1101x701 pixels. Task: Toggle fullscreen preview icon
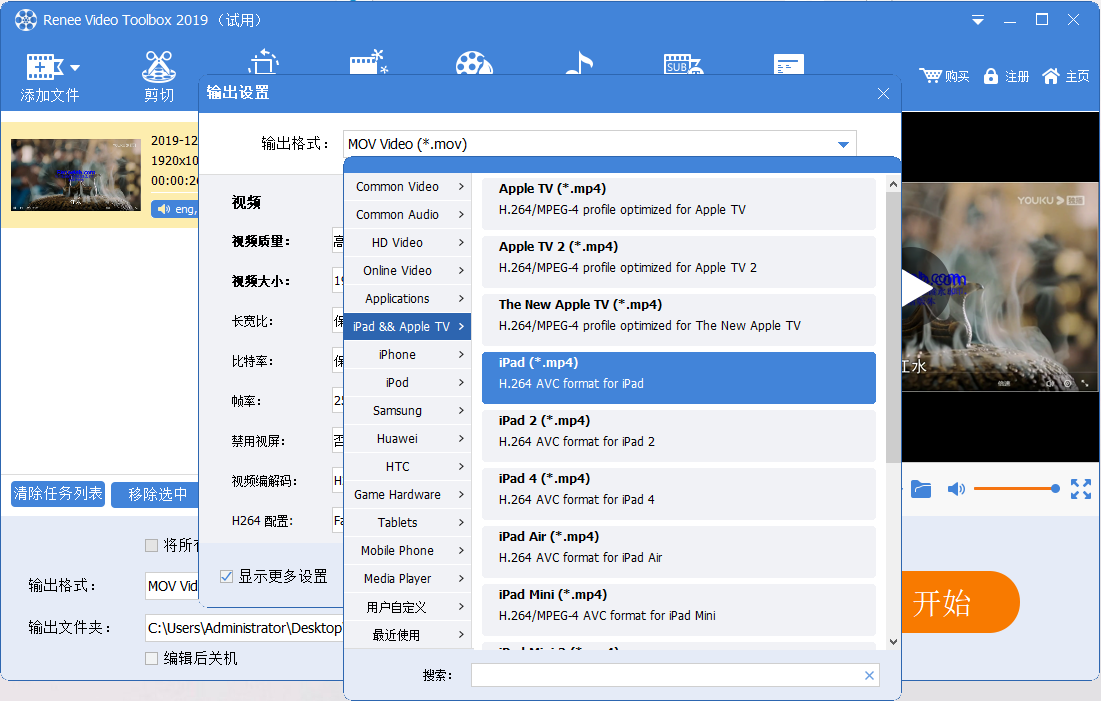(x=1081, y=489)
